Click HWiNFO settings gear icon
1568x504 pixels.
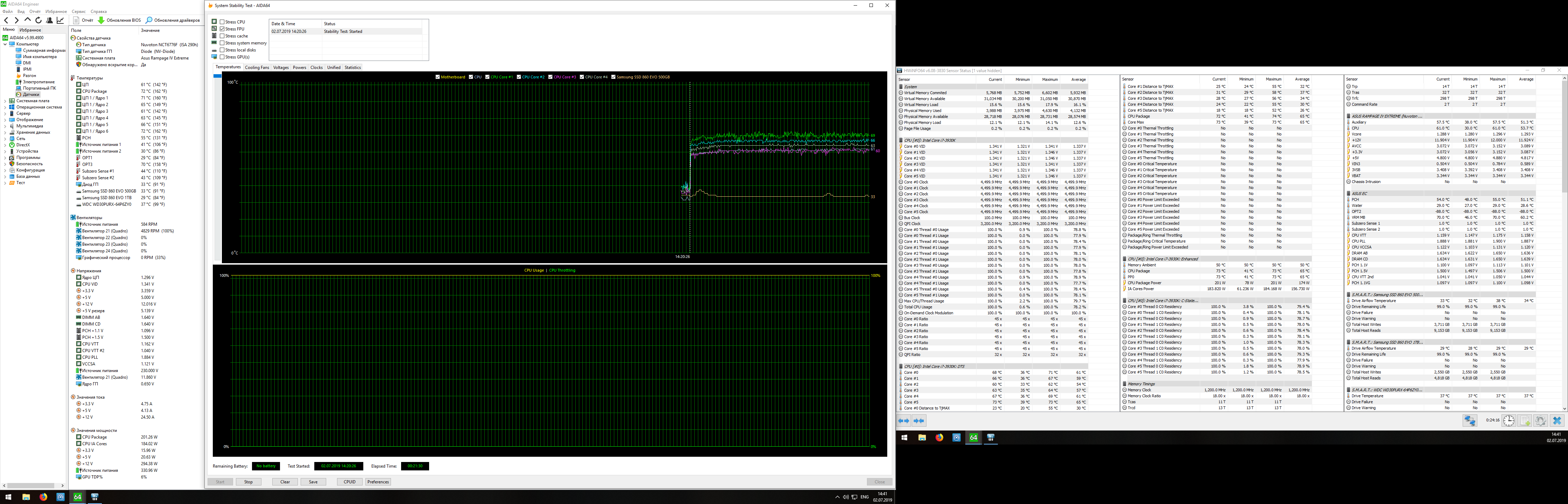[1541, 421]
